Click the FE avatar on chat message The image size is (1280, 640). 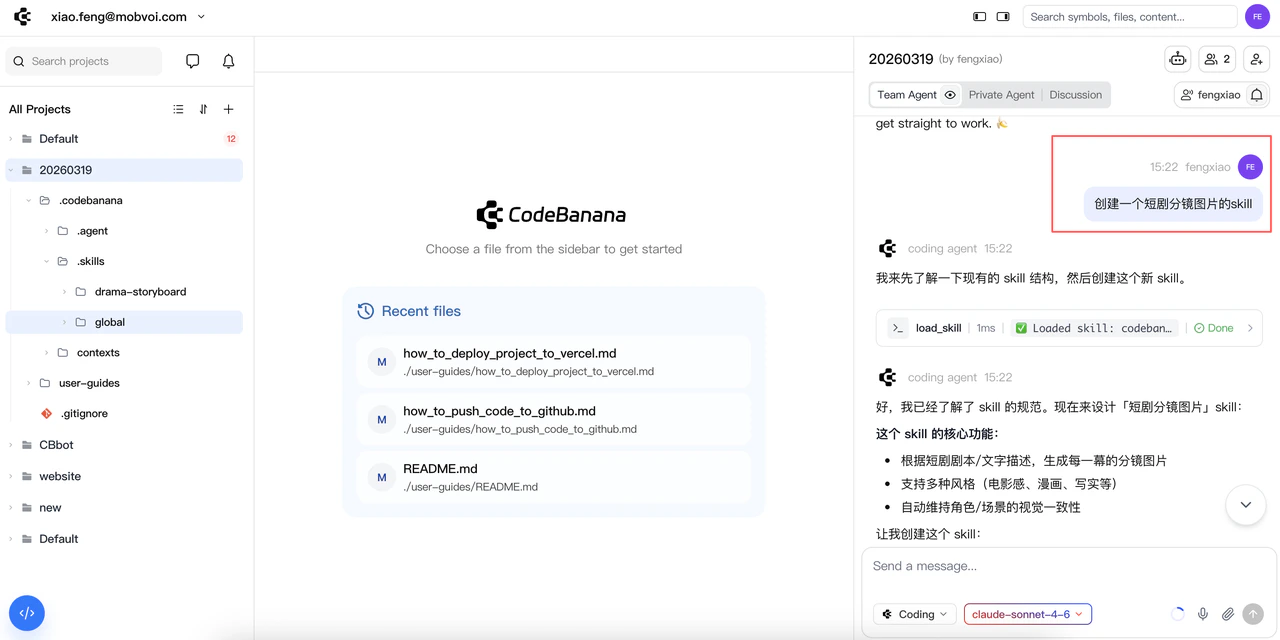(x=1250, y=167)
